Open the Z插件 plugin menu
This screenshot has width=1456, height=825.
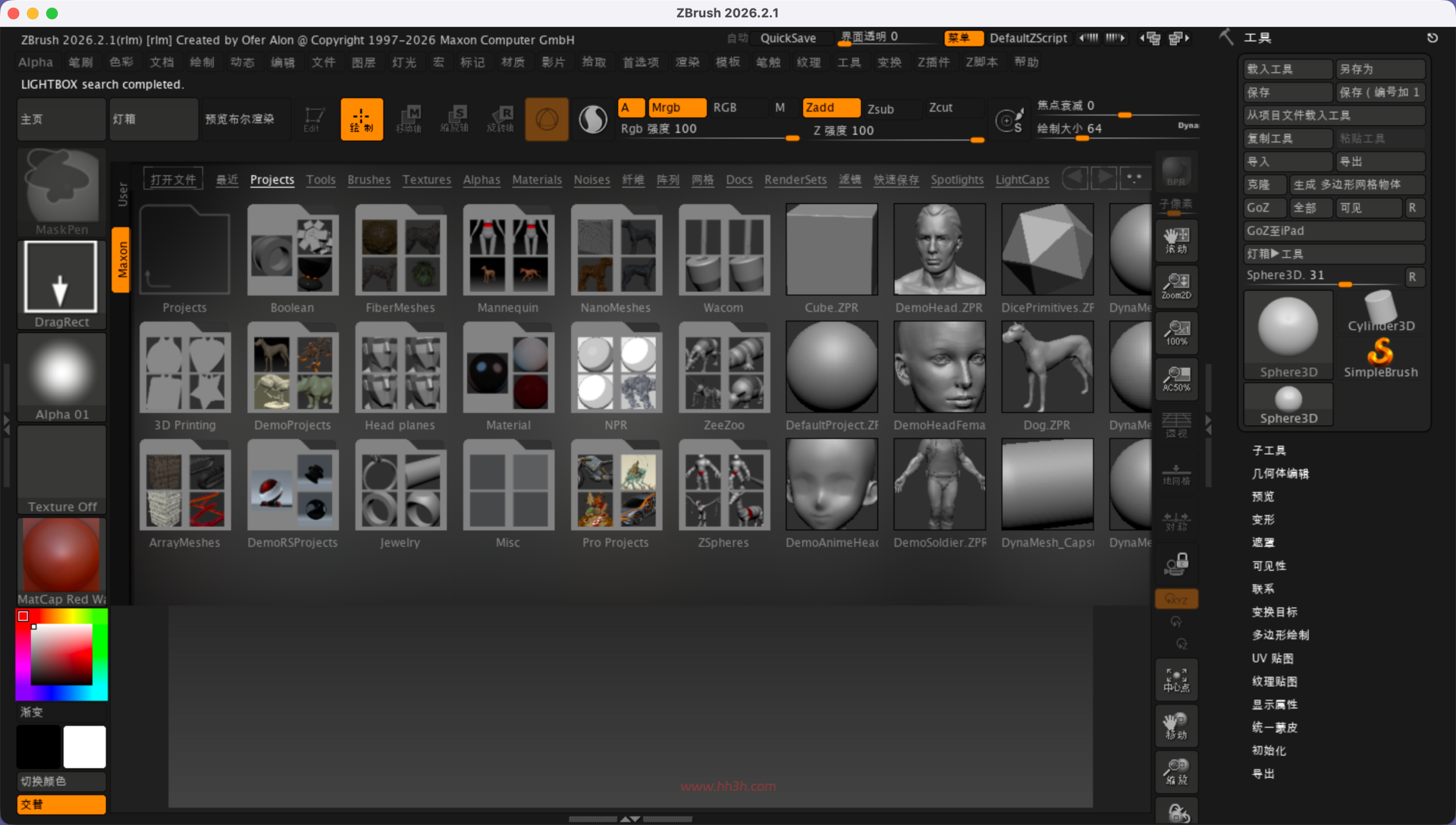933,63
